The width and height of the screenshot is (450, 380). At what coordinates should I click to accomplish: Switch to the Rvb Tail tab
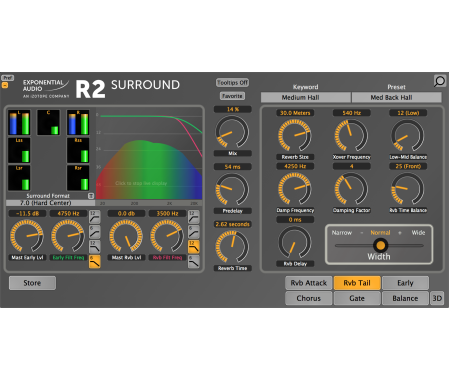point(357,283)
